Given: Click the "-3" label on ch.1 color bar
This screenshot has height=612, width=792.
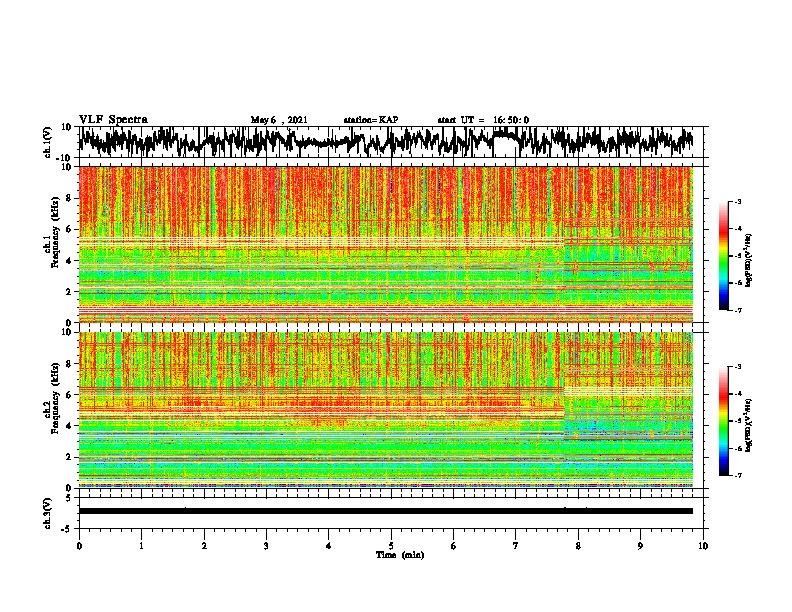Looking at the screenshot, I should click(737, 201).
